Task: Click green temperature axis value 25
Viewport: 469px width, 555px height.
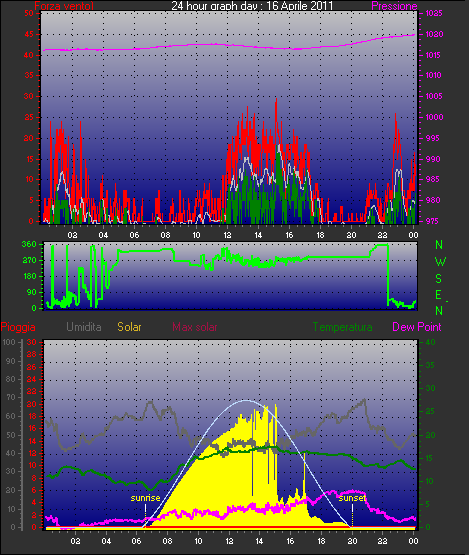Action: 430,412
